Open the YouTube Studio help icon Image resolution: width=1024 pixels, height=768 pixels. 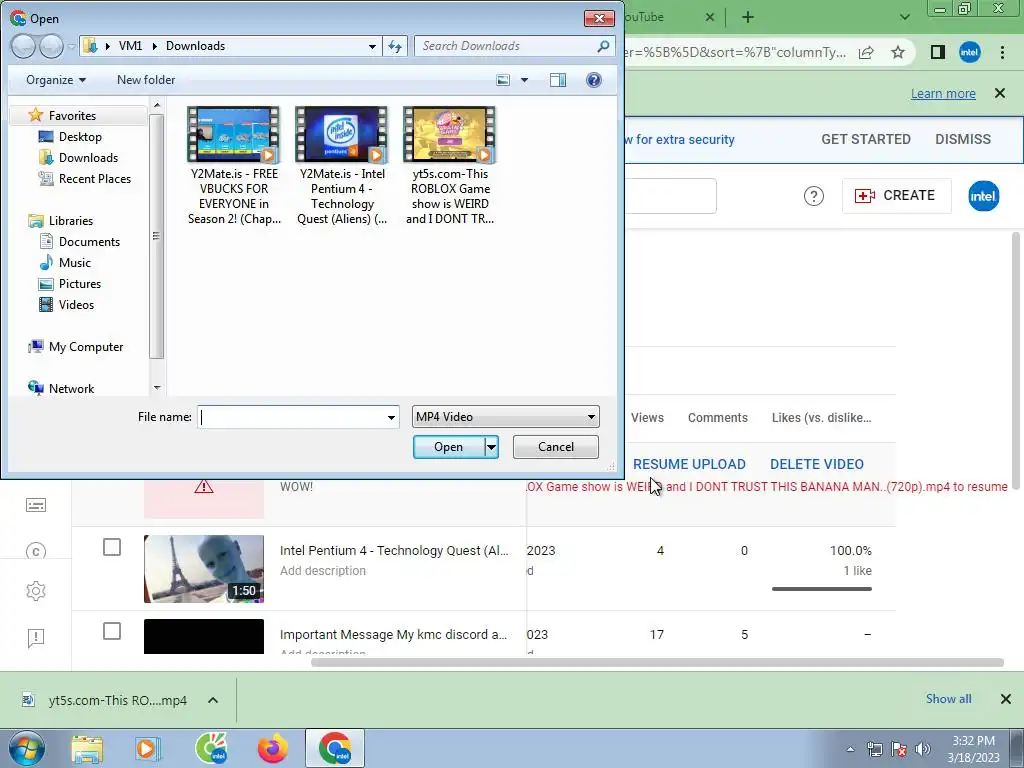point(814,196)
